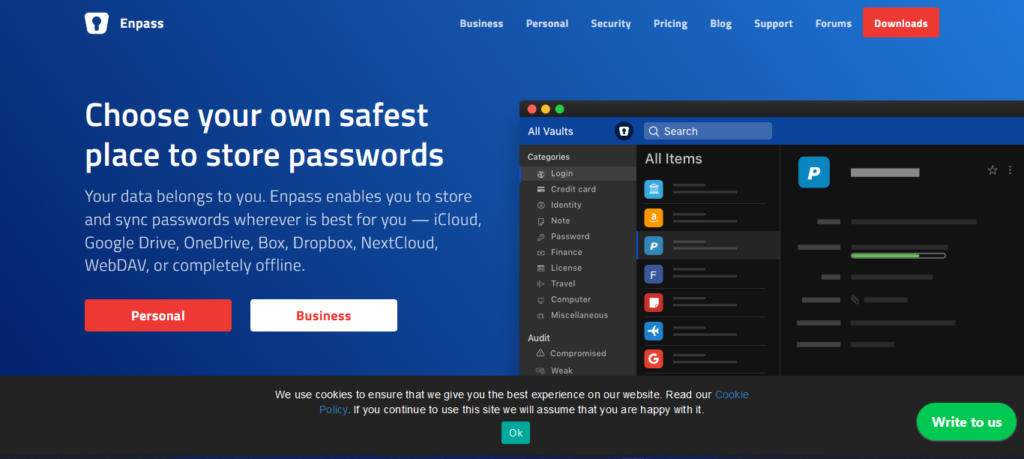This screenshot has height=459, width=1024.
Task: Select the Password category key icon
Action: coord(540,236)
